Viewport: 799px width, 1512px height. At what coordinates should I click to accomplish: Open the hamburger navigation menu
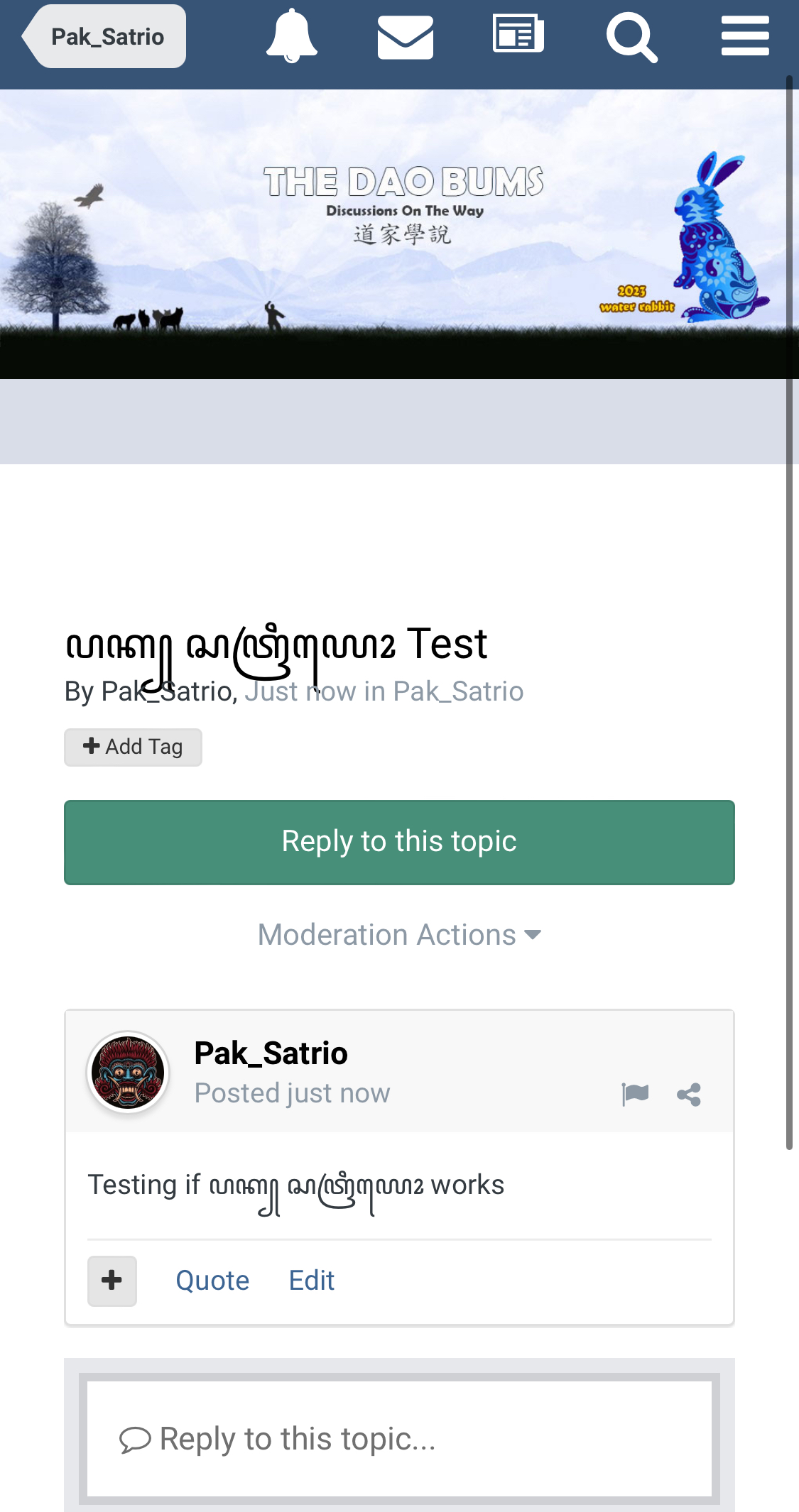[x=745, y=36]
